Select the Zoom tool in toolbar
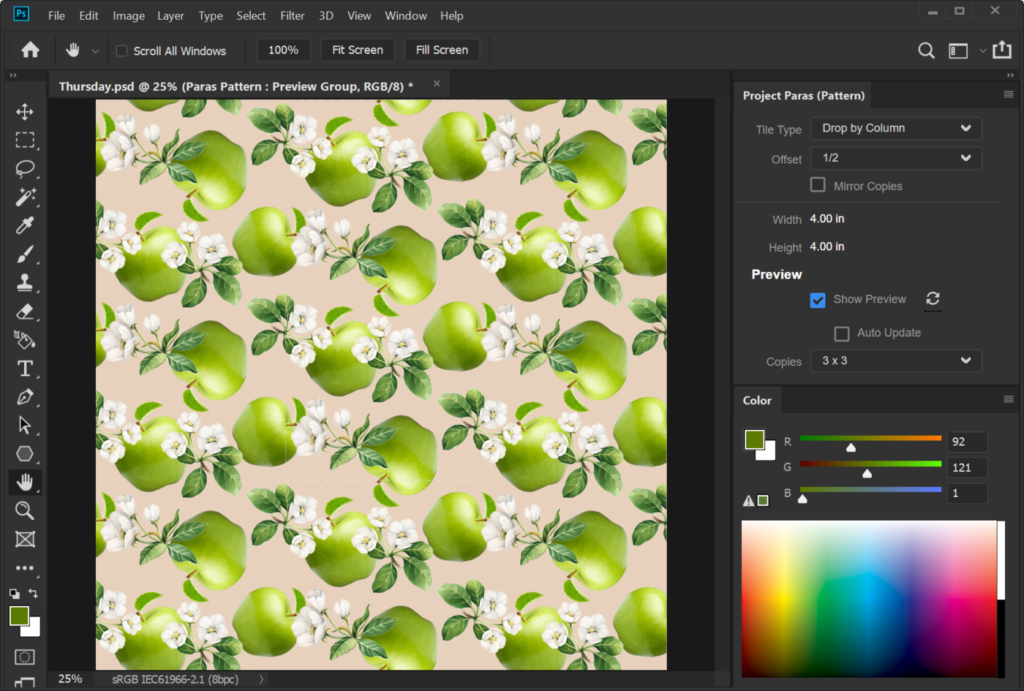 (x=25, y=511)
